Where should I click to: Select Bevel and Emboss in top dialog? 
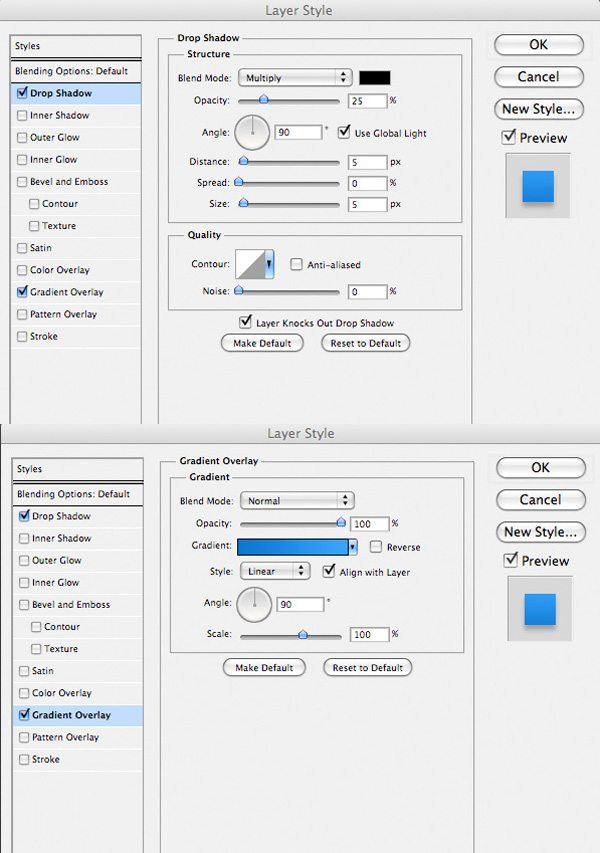click(x=76, y=182)
